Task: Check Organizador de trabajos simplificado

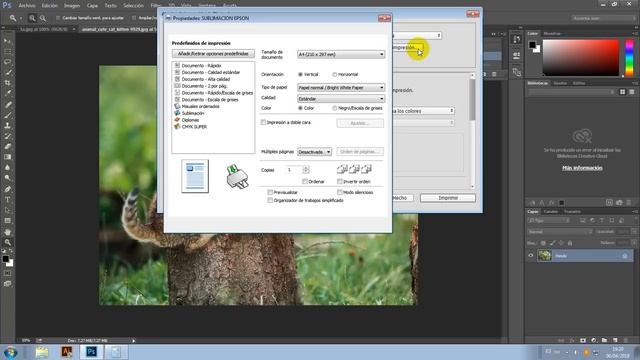Action: point(270,200)
